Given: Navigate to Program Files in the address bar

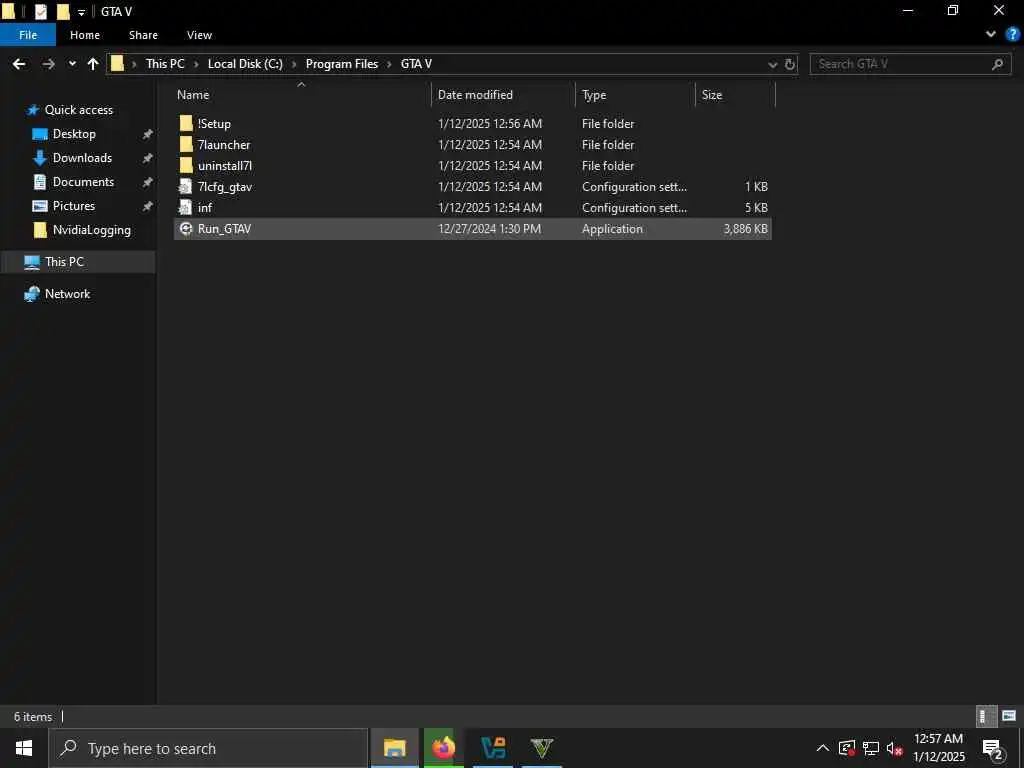Looking at the screenshot, I should (x=342, y=64).
